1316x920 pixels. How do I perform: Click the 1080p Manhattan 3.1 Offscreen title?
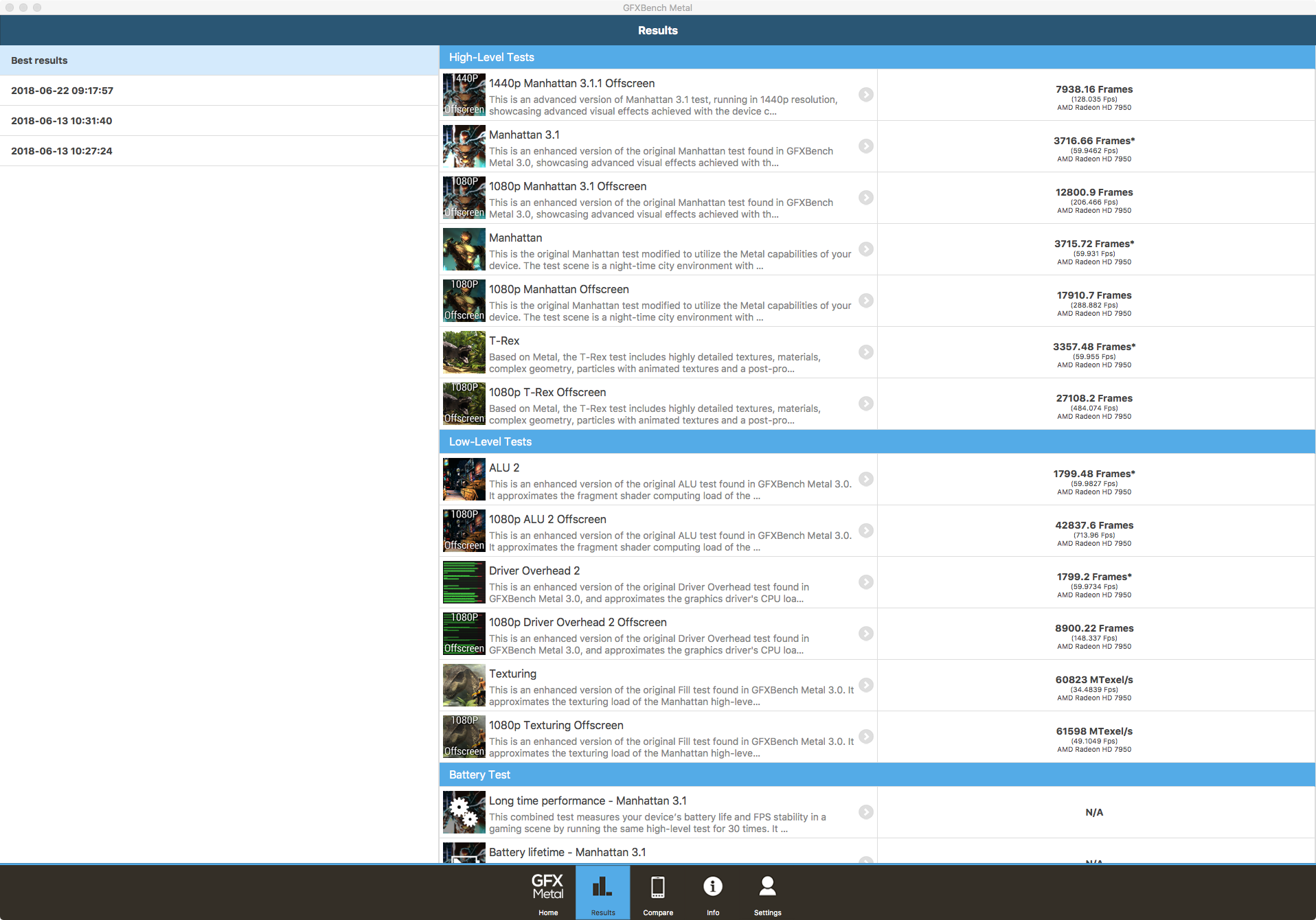pos(567,186)
